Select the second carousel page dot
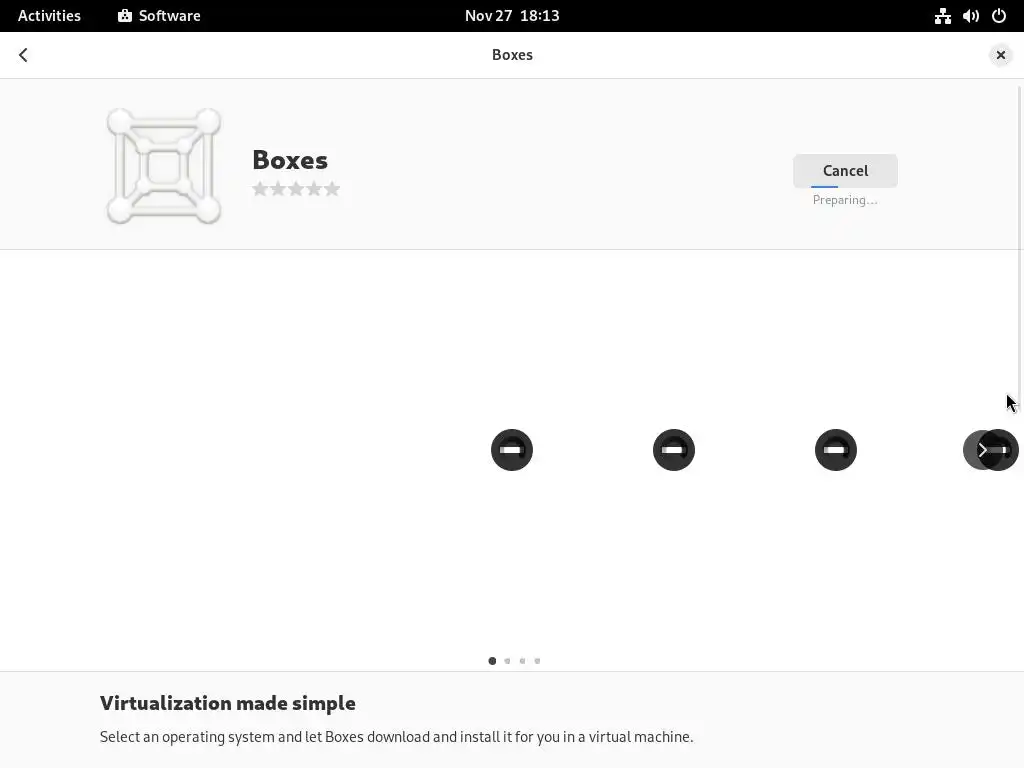 click(507, 661)
